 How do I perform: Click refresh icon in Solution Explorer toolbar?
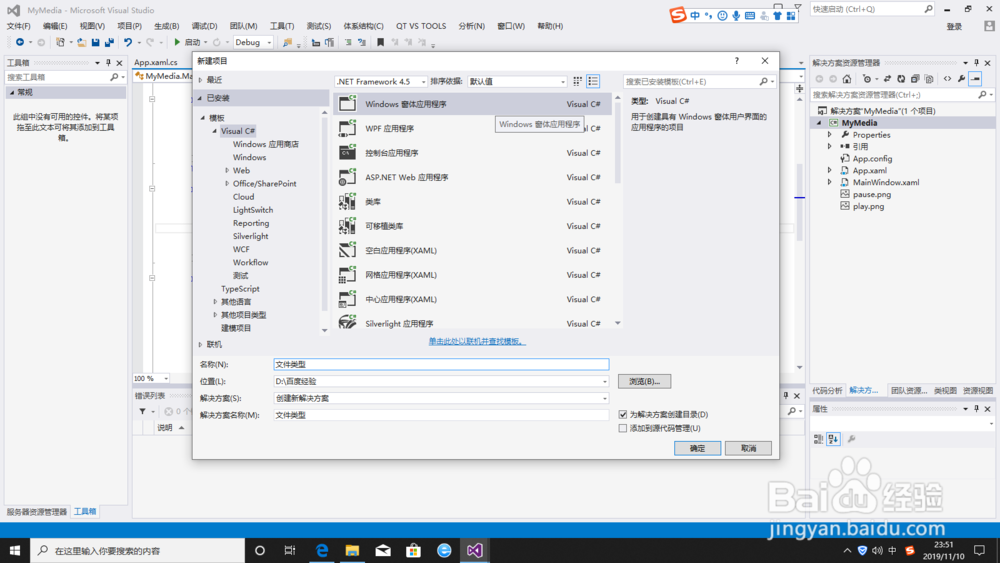(901, 79)
